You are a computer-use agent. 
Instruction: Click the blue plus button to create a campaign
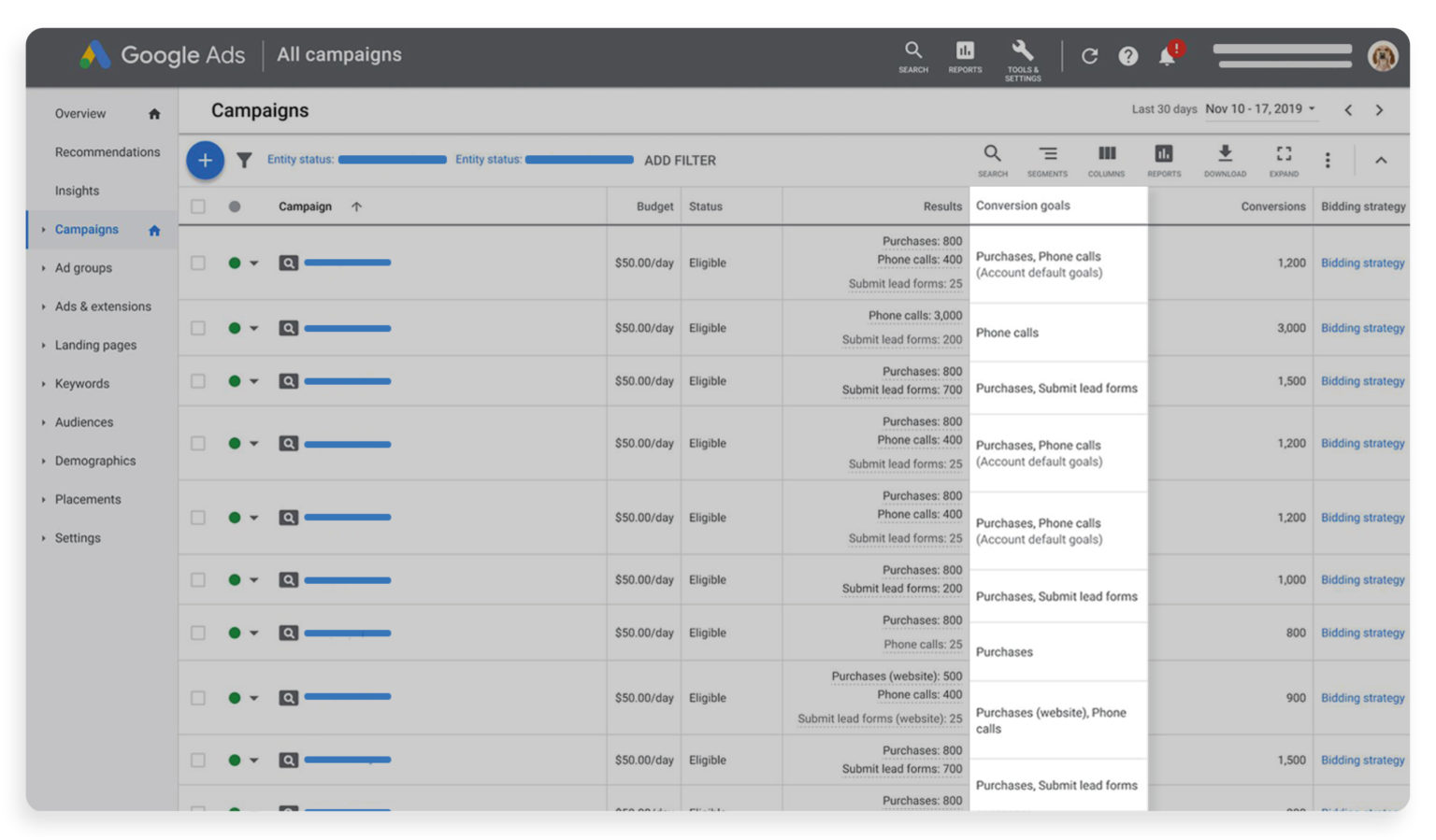click(205, 160)
